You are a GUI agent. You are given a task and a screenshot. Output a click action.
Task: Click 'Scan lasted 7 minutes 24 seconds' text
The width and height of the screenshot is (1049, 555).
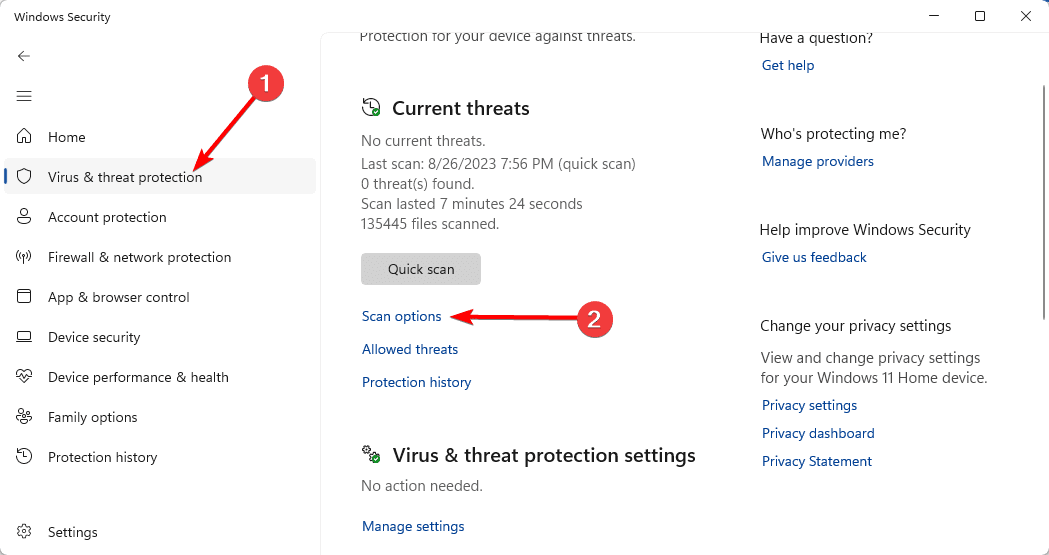tap(472, 204)
